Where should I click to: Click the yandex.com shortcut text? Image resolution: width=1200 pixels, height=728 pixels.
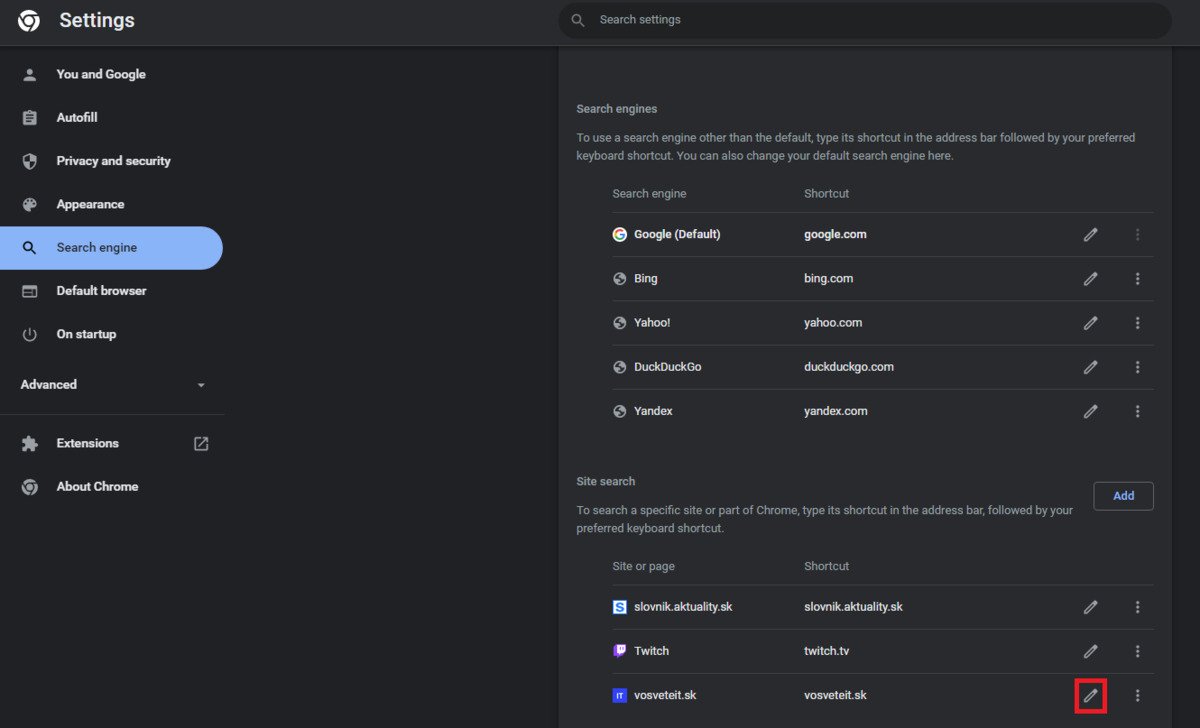click(x=835, y=411)
